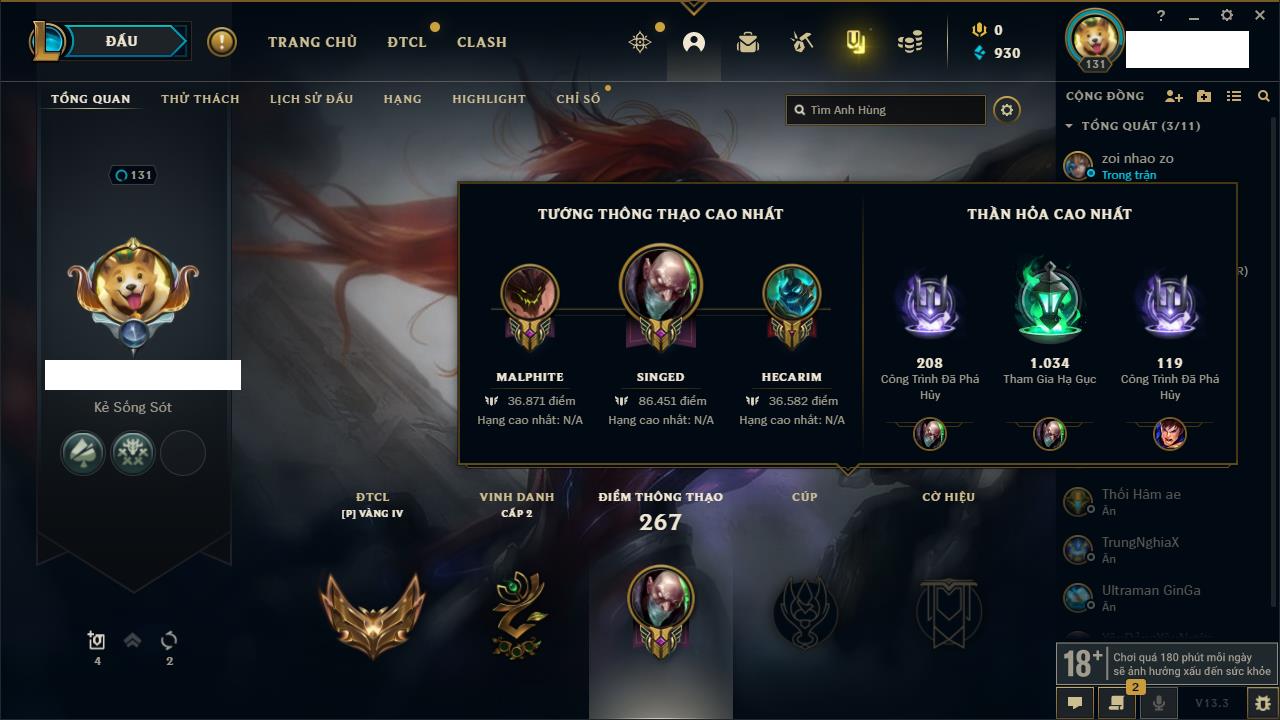
Task: Expand the profile level-up arrows icon
Action: click(x=132, y=641)
